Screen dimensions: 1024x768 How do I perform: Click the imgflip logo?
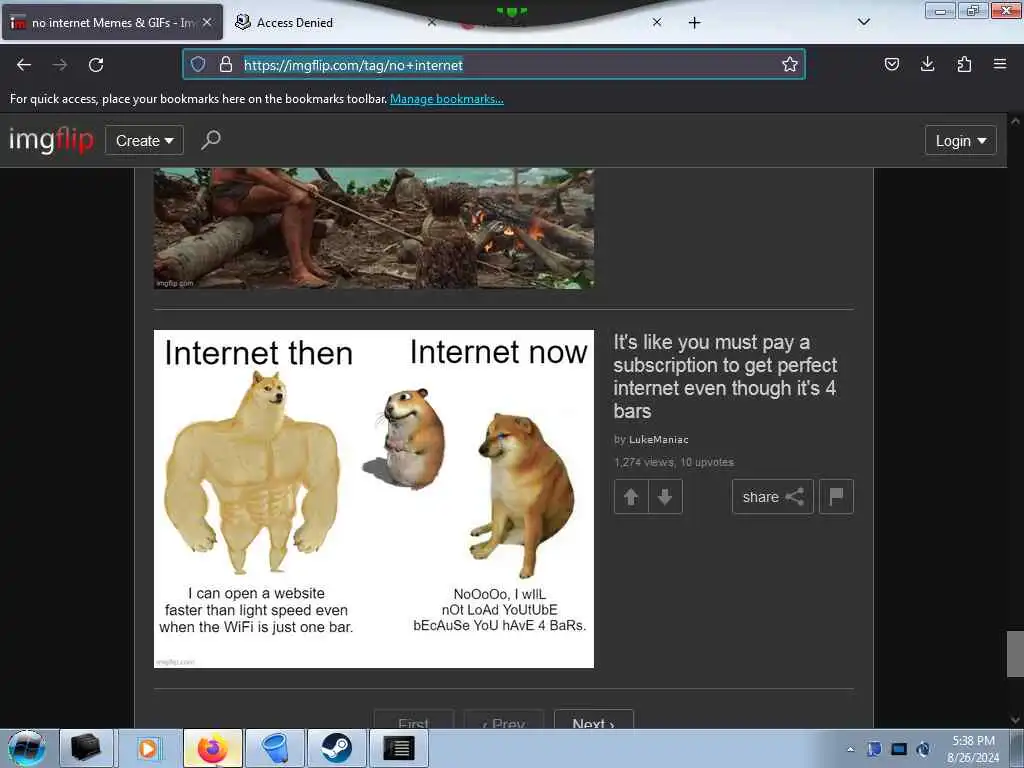pos(51,140)
